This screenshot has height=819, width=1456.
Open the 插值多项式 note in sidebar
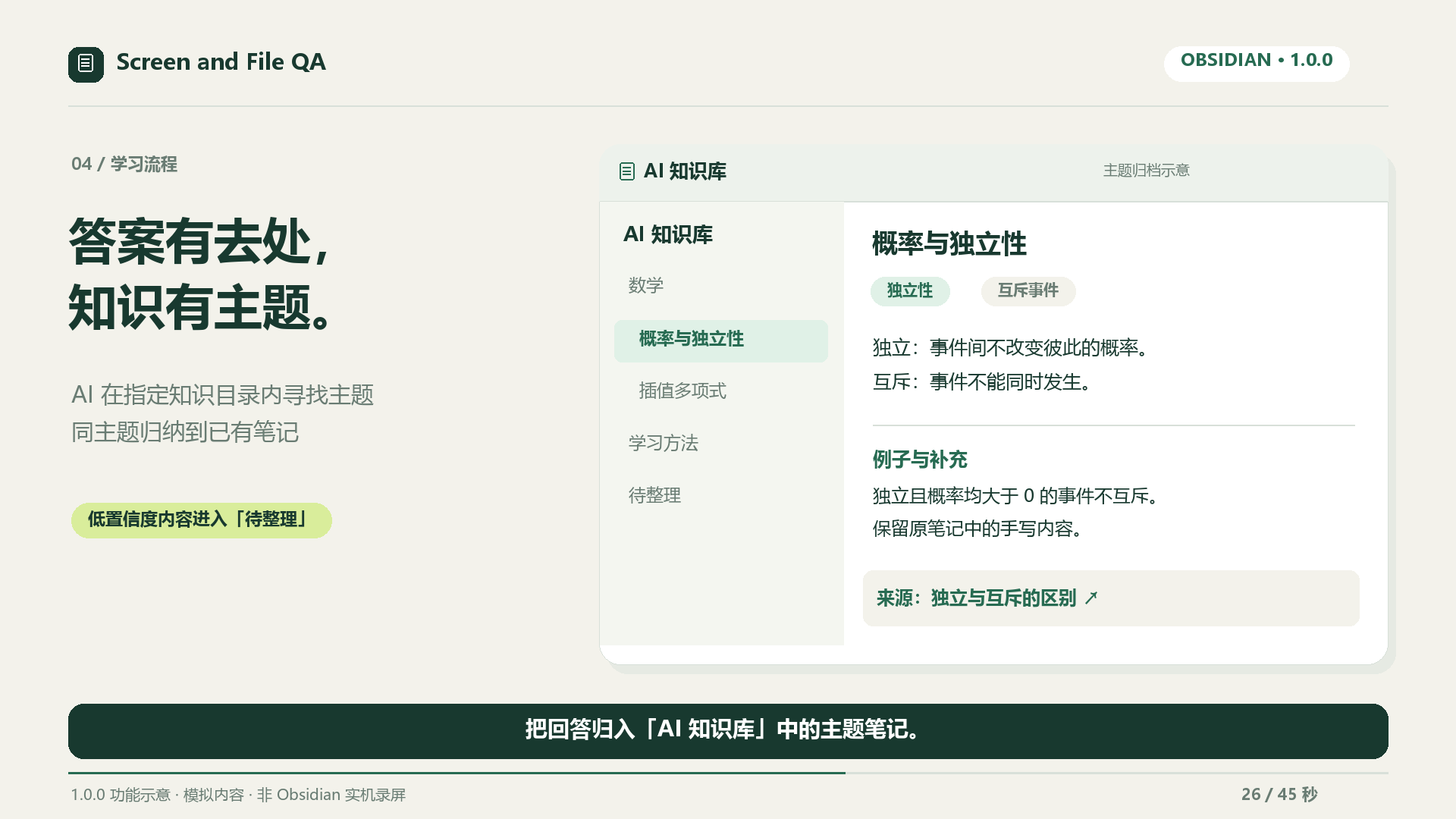point(682,391)
